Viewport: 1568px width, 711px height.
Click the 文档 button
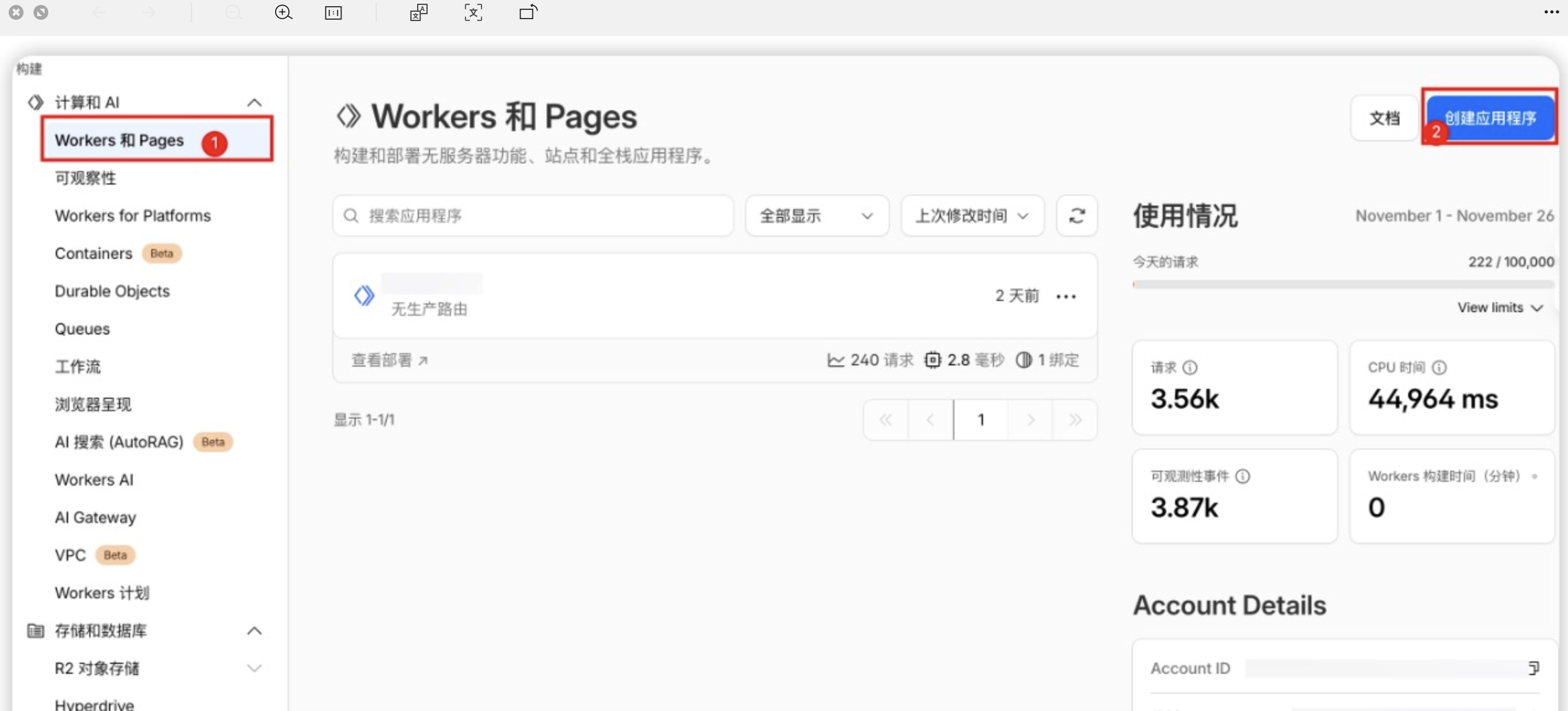[x=1385, y=118]
